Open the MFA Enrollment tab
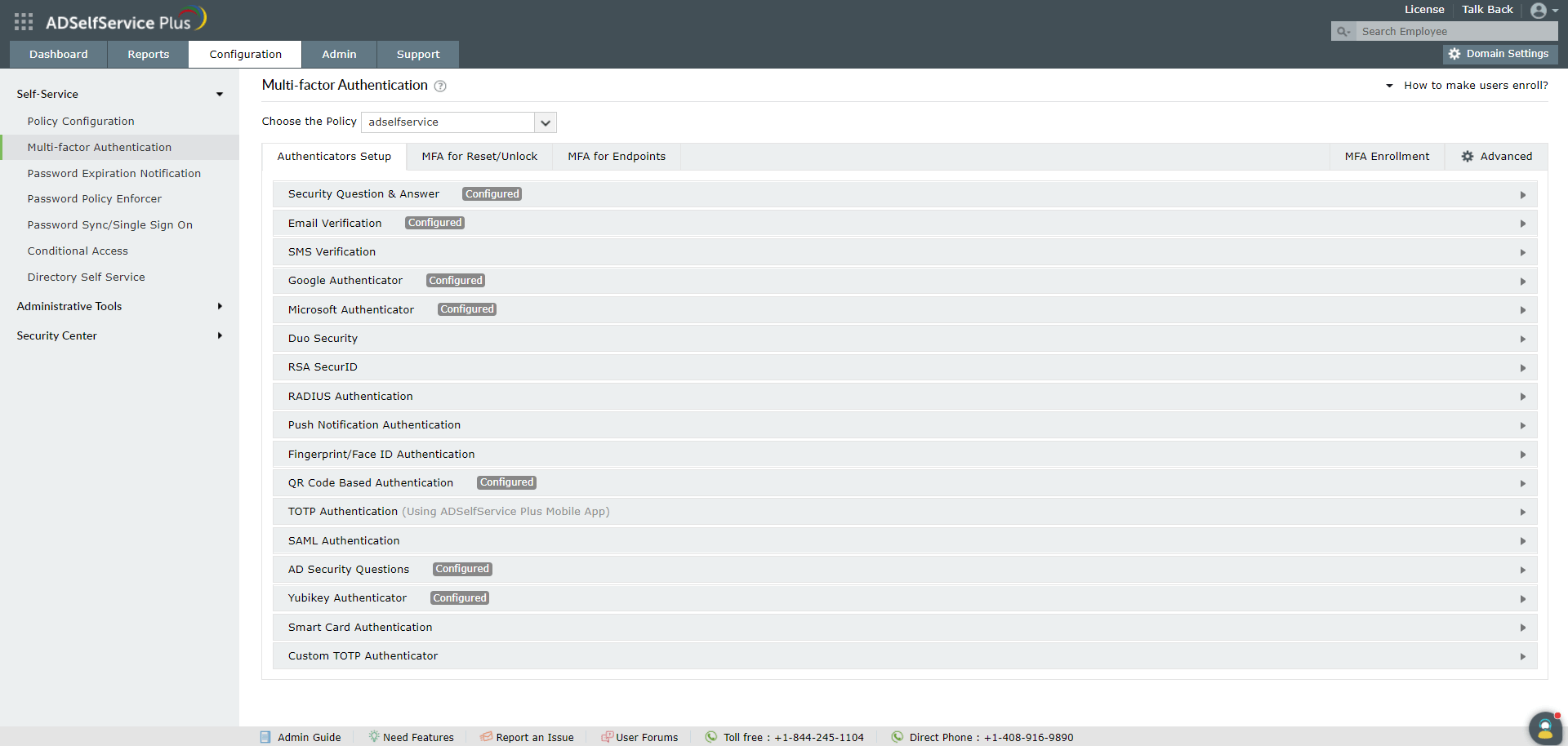 tap(1387, 157)
